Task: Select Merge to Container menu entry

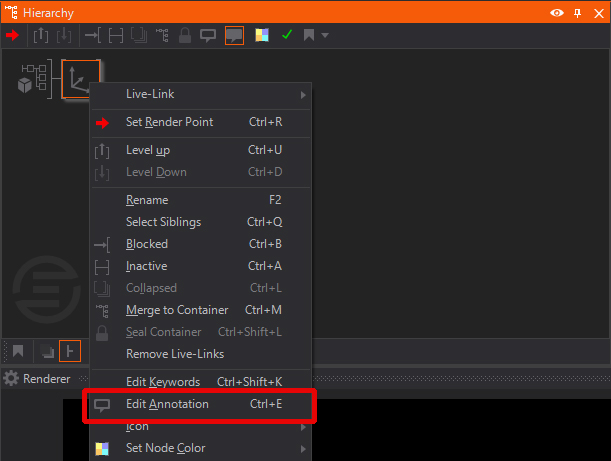Action: click(177, 310)
